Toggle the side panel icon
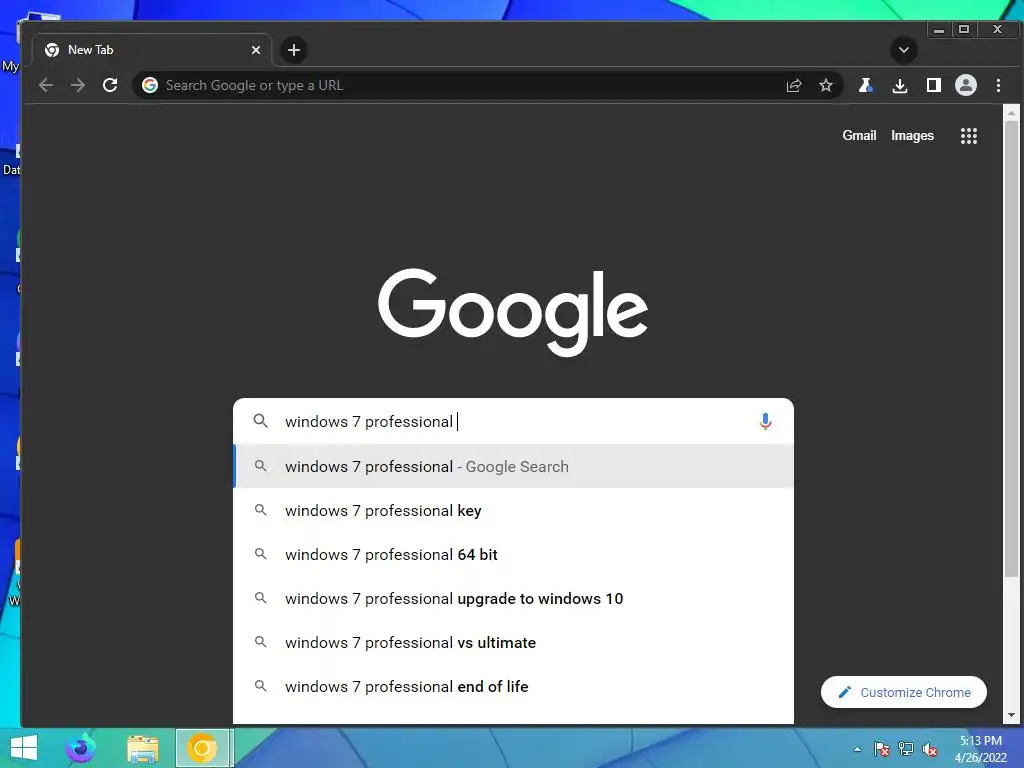Viewport: 1024px width, 768px height. click(934, 86)
